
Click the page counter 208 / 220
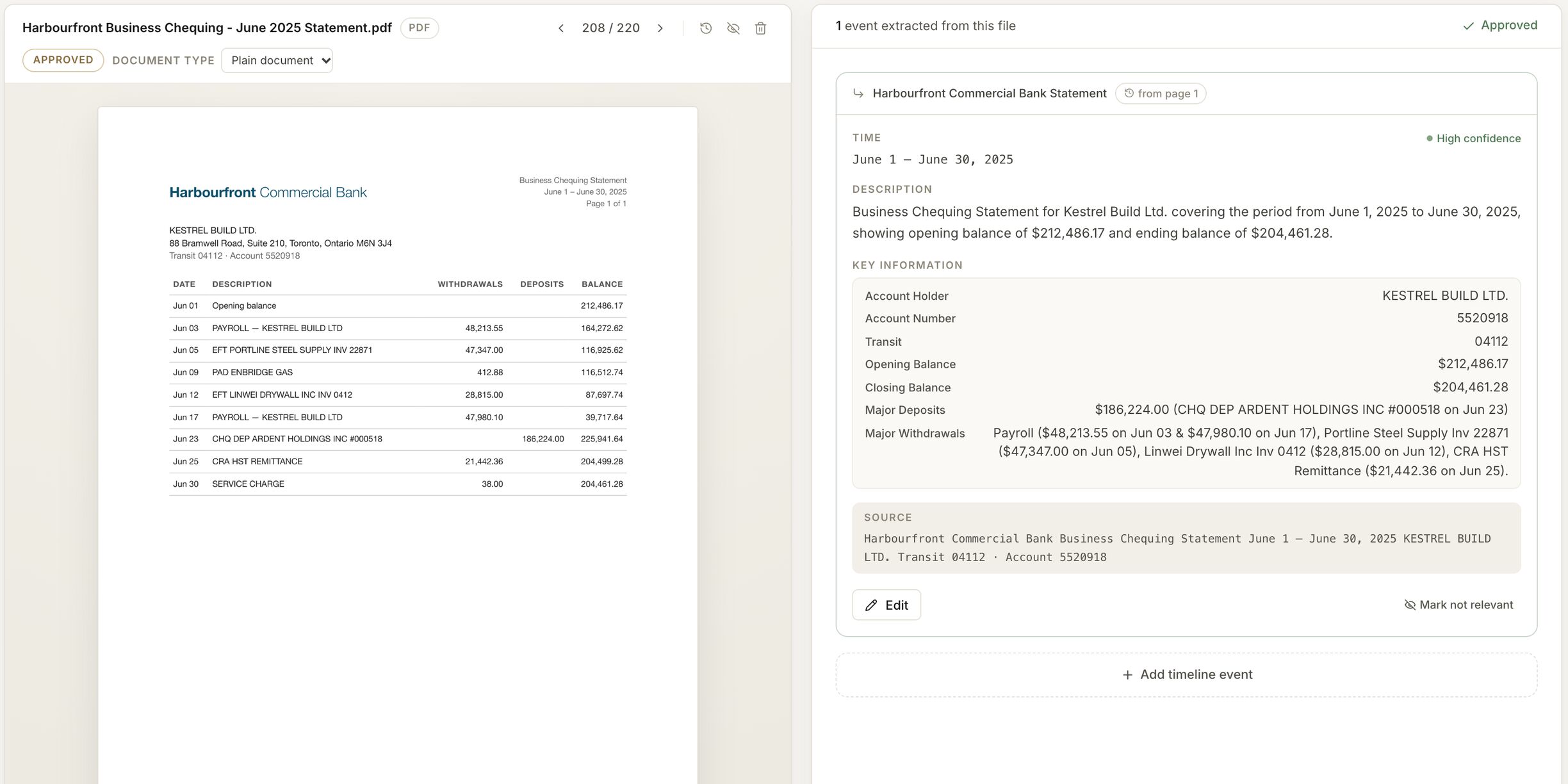(x=610, y=28)
